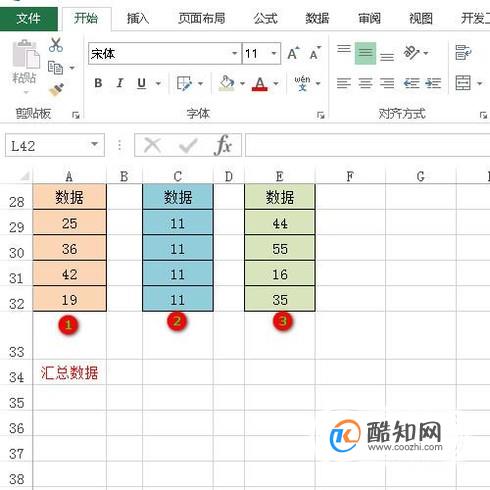Click the 粘贴 paste button
The image size is (490, 490).
point(24,67)
